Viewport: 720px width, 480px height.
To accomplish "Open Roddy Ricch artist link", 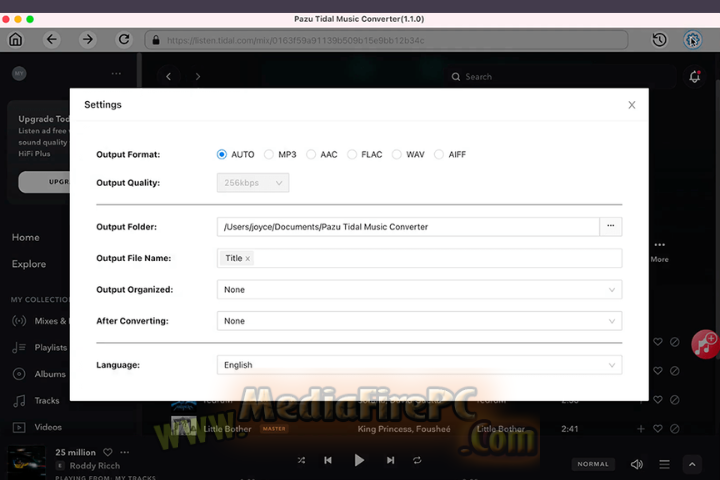I will pyautogui.click(x=95, y=466).
